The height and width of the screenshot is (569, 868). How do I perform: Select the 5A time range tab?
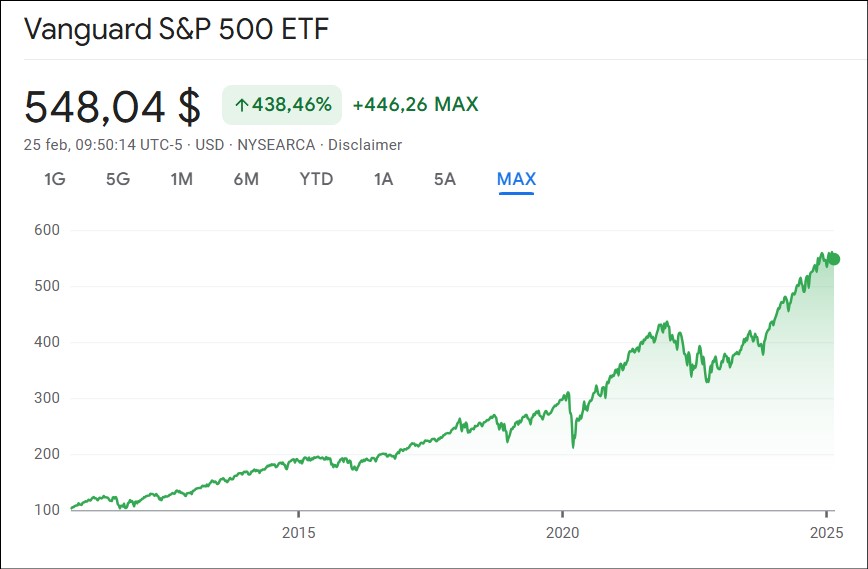(x=445, y=179)
